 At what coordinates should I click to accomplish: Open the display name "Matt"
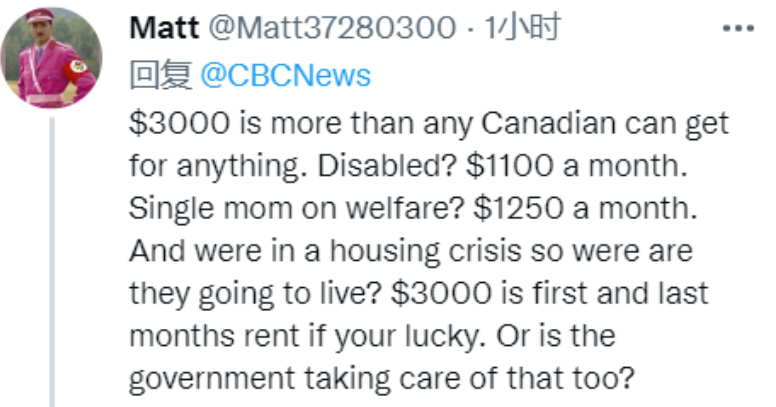pos(164,29)
